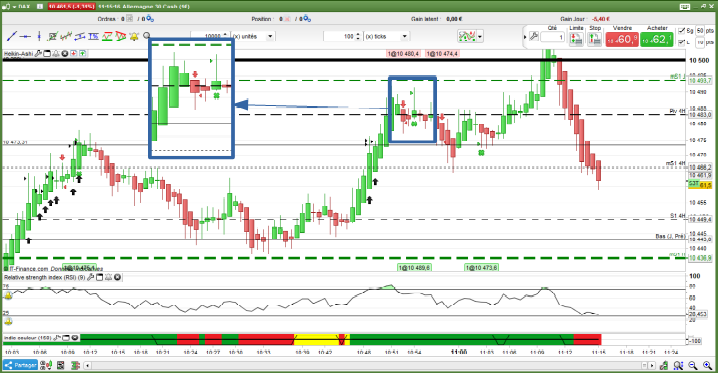The width and height of the screenshot is (718, 373).
Task: Open the price chart style tool
Action: tap(66, 36)
